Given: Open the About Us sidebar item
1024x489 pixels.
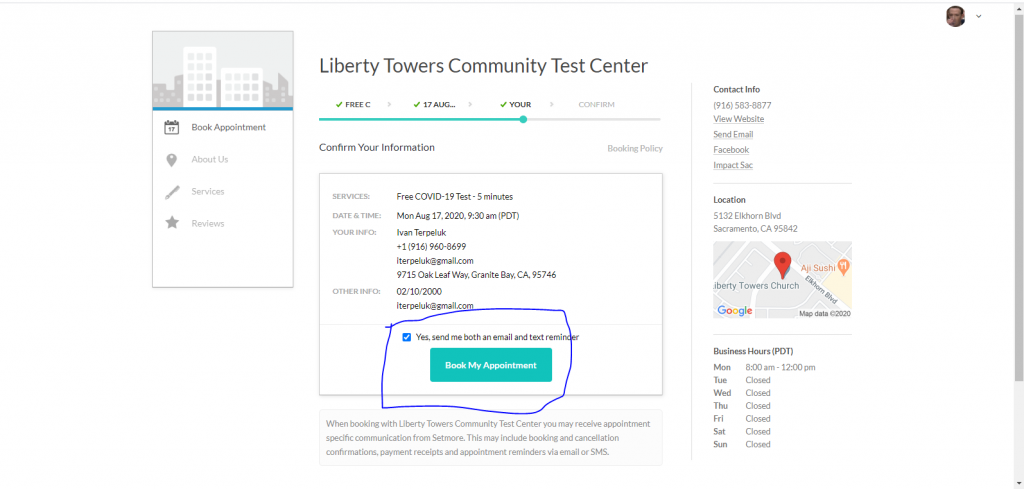Looking at the screenshot, I should (x=209, y=160).
